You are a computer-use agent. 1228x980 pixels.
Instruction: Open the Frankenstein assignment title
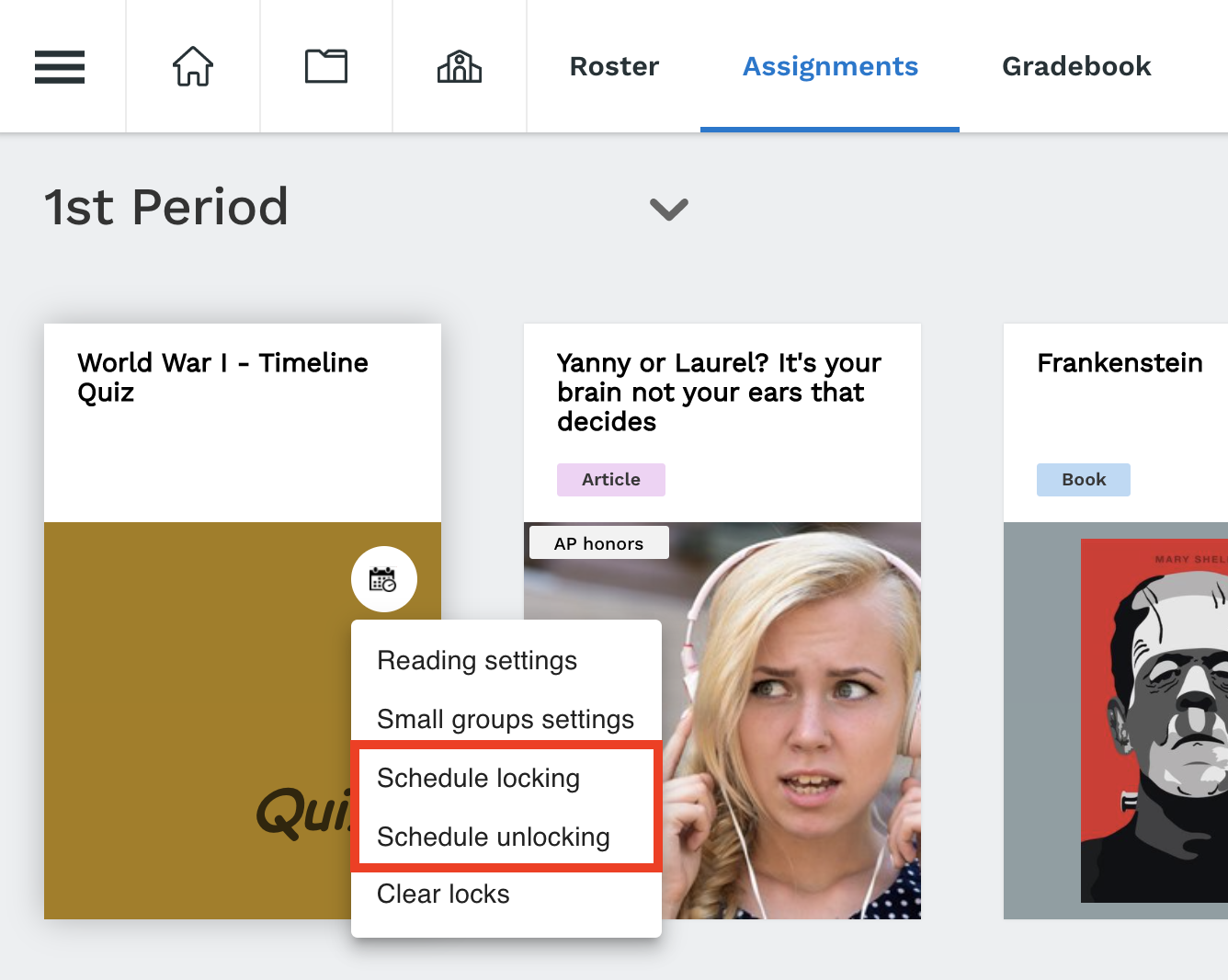pyautogui.click(x=1120, y=362)
